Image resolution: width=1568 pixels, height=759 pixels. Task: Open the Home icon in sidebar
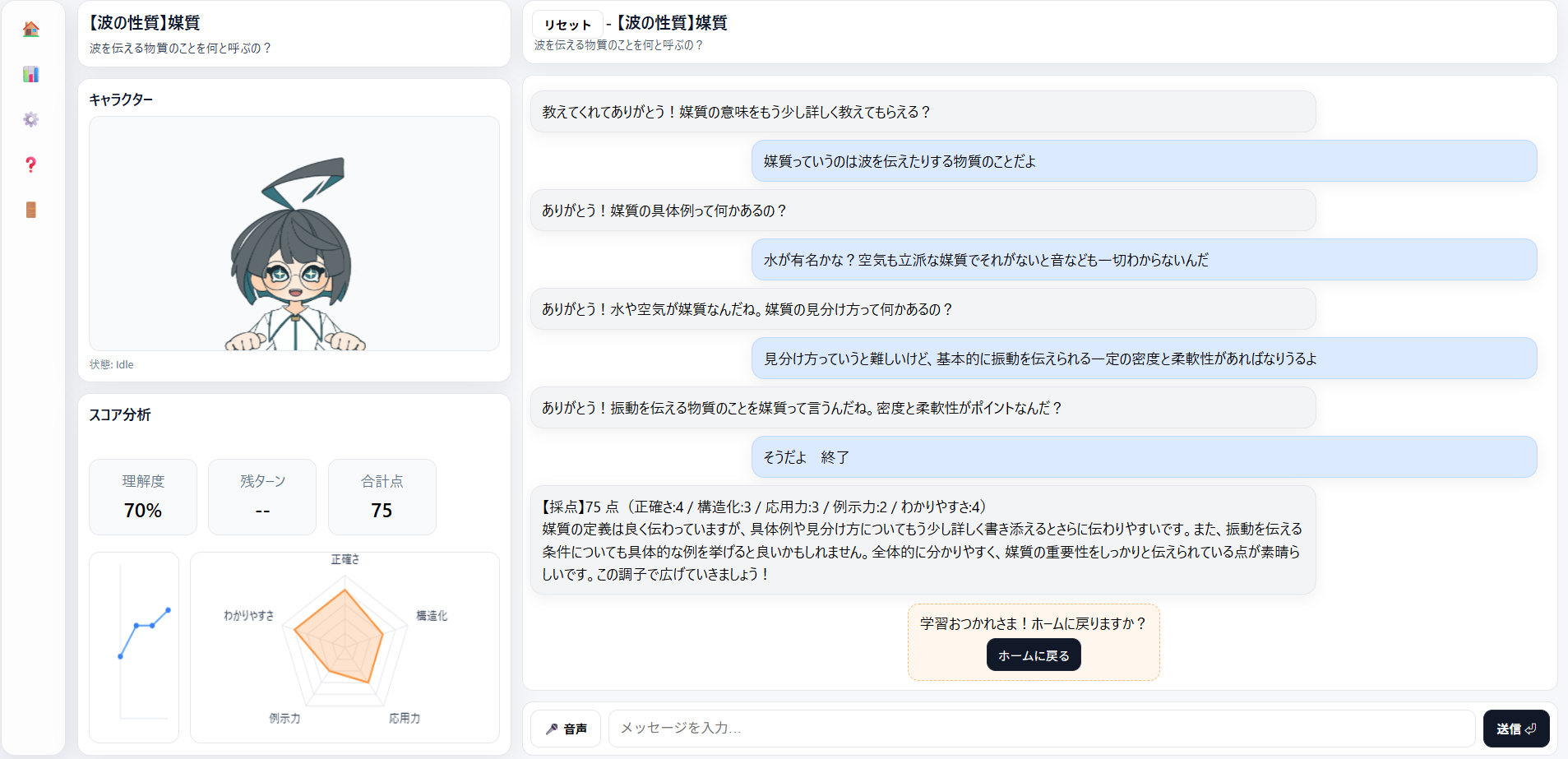(31, 30)
